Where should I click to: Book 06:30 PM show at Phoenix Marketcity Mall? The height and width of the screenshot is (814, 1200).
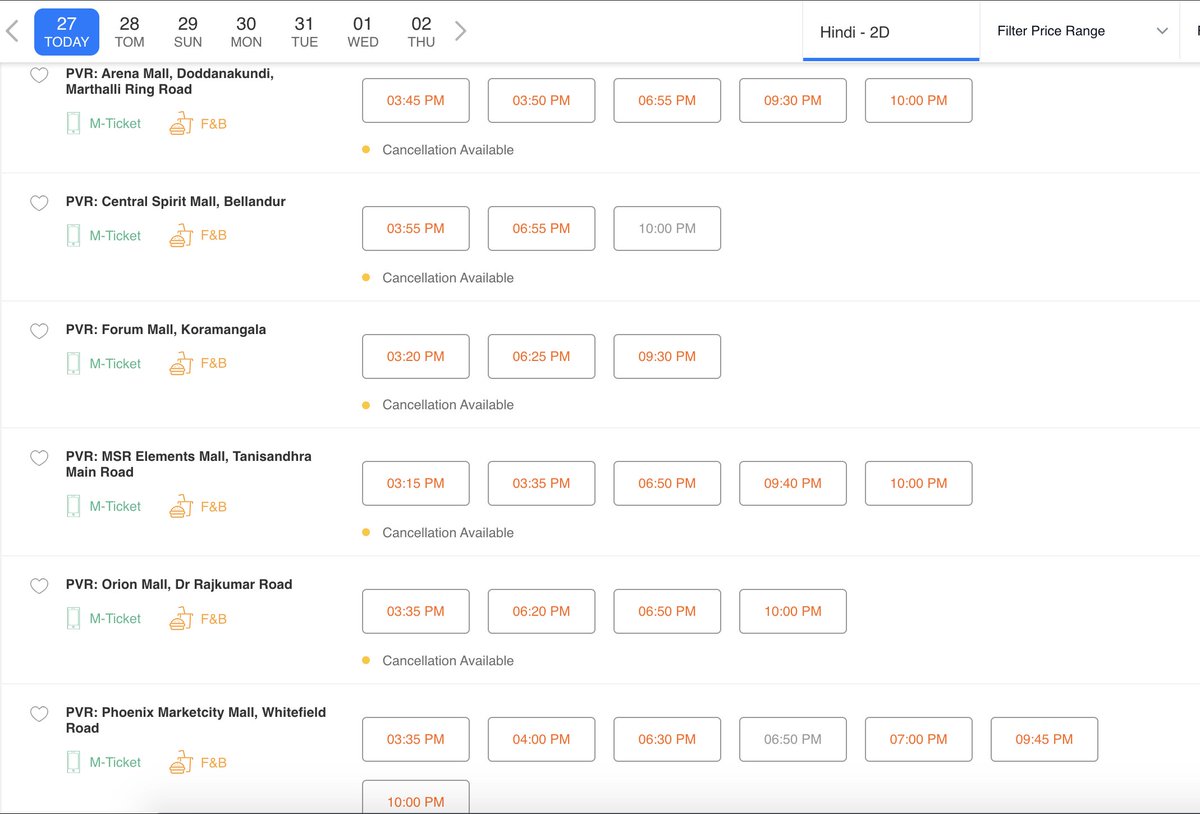[x=667, y=739]
